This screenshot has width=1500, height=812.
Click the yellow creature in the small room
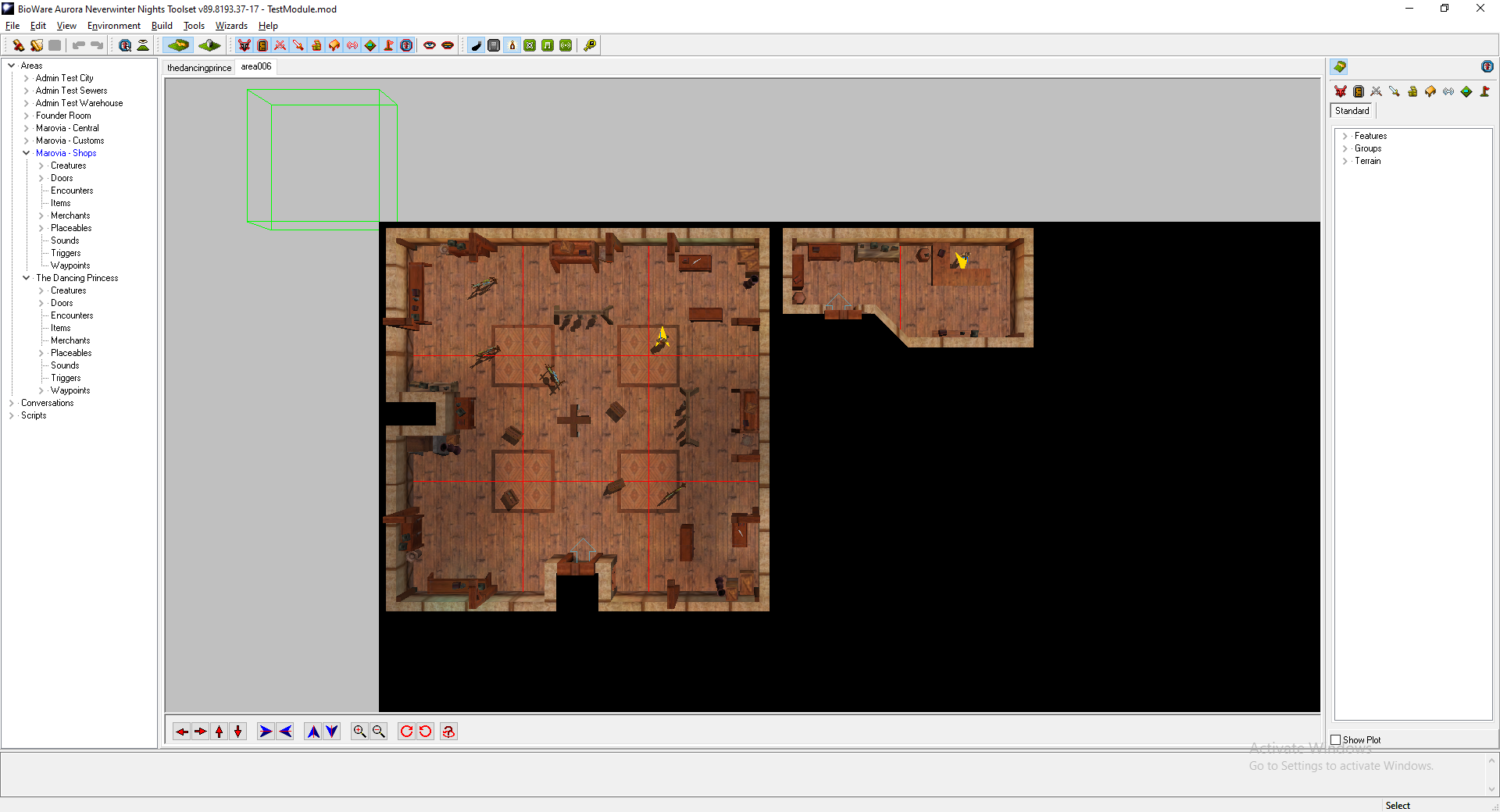[962, 260]
